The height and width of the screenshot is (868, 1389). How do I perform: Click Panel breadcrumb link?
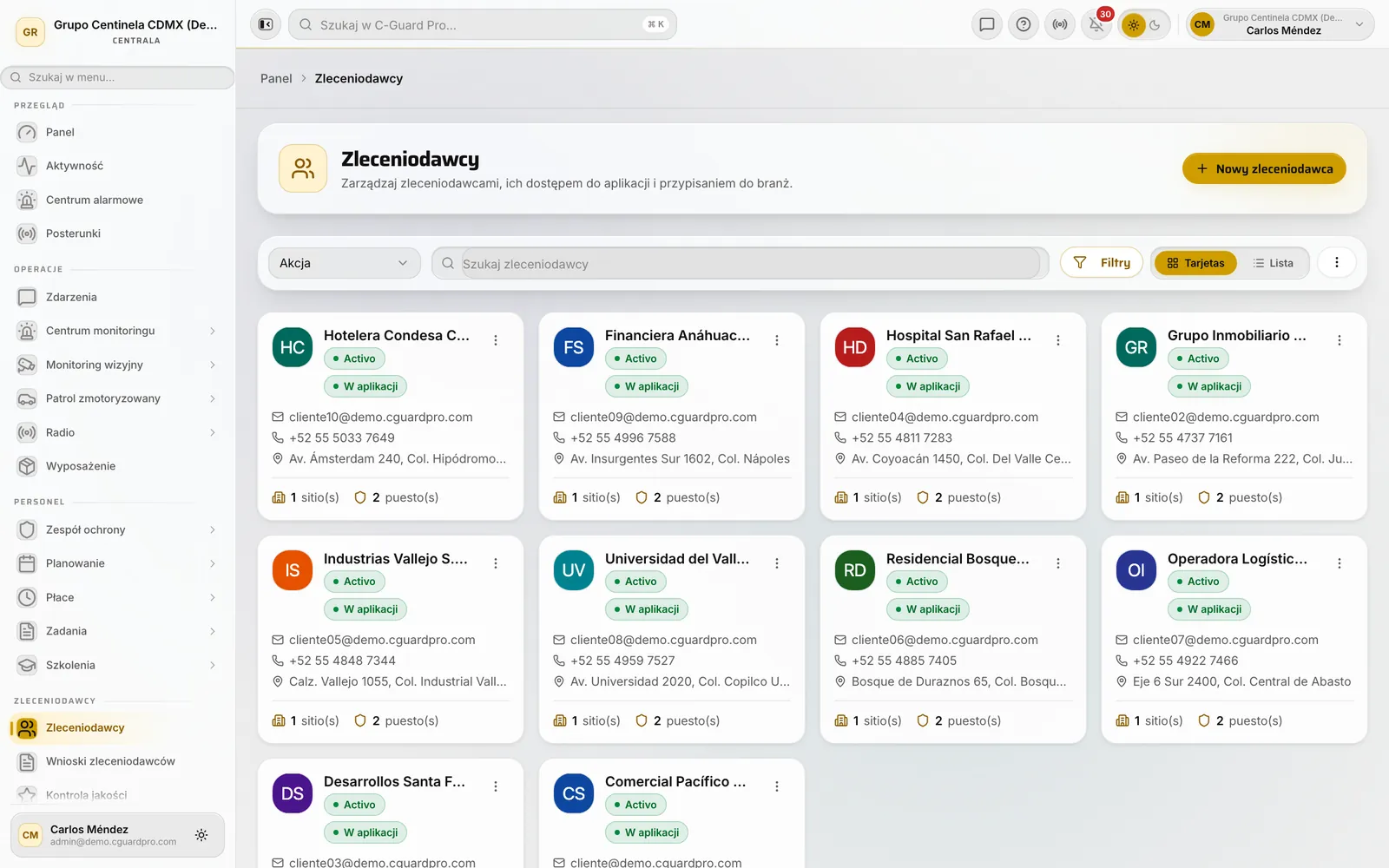point(276,78)
